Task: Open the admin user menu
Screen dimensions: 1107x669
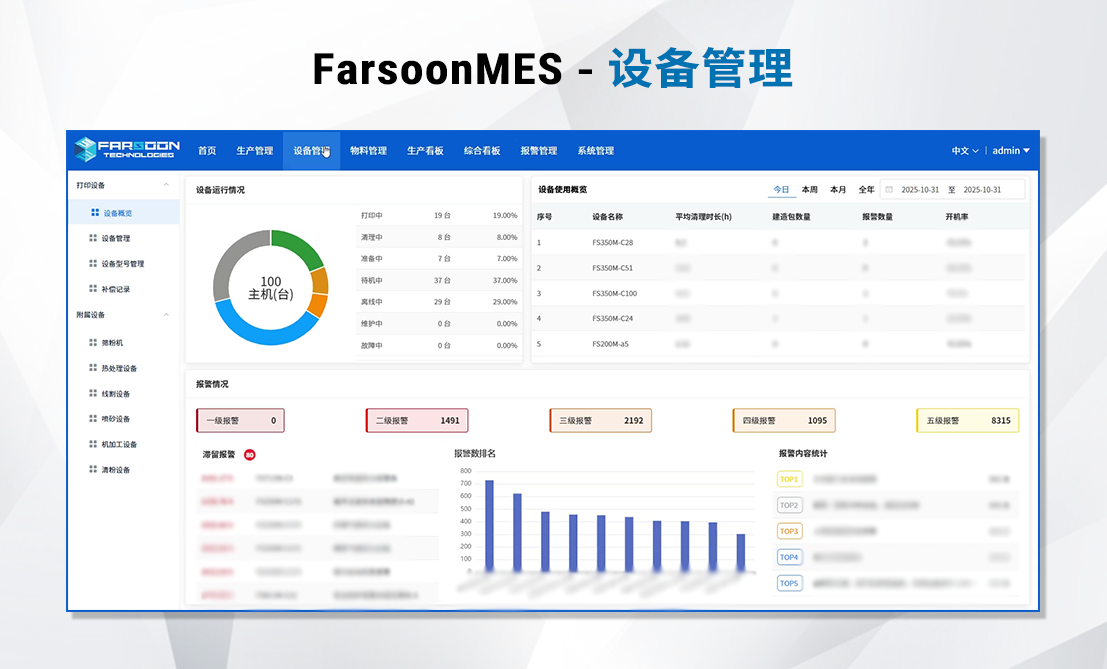Action: 1010,151
